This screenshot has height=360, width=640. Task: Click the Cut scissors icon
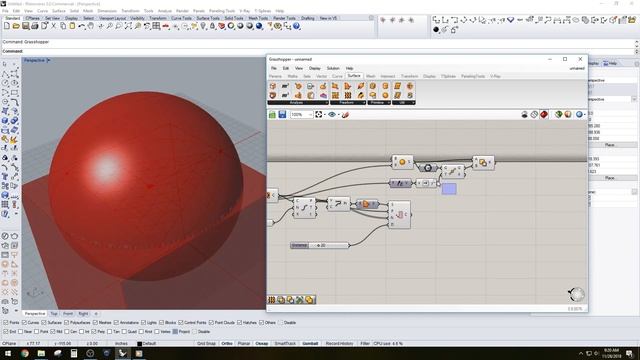[x=53, y=26]
